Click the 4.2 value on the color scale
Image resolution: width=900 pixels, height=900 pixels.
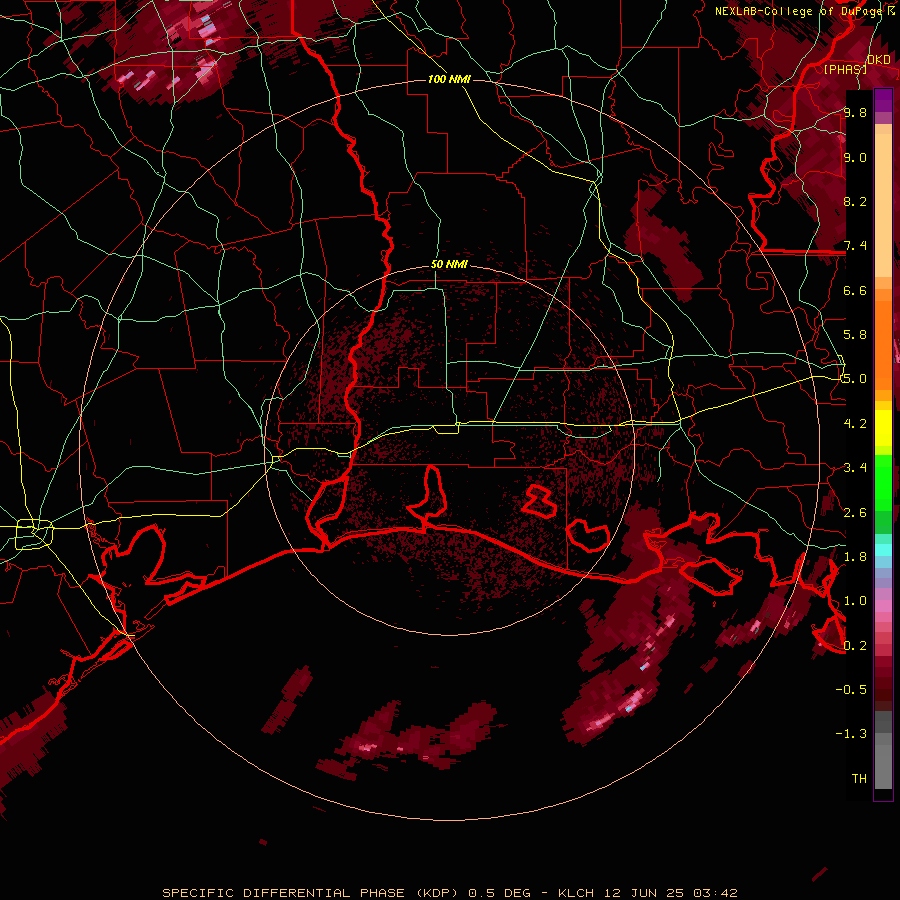(x=855, y=424)
